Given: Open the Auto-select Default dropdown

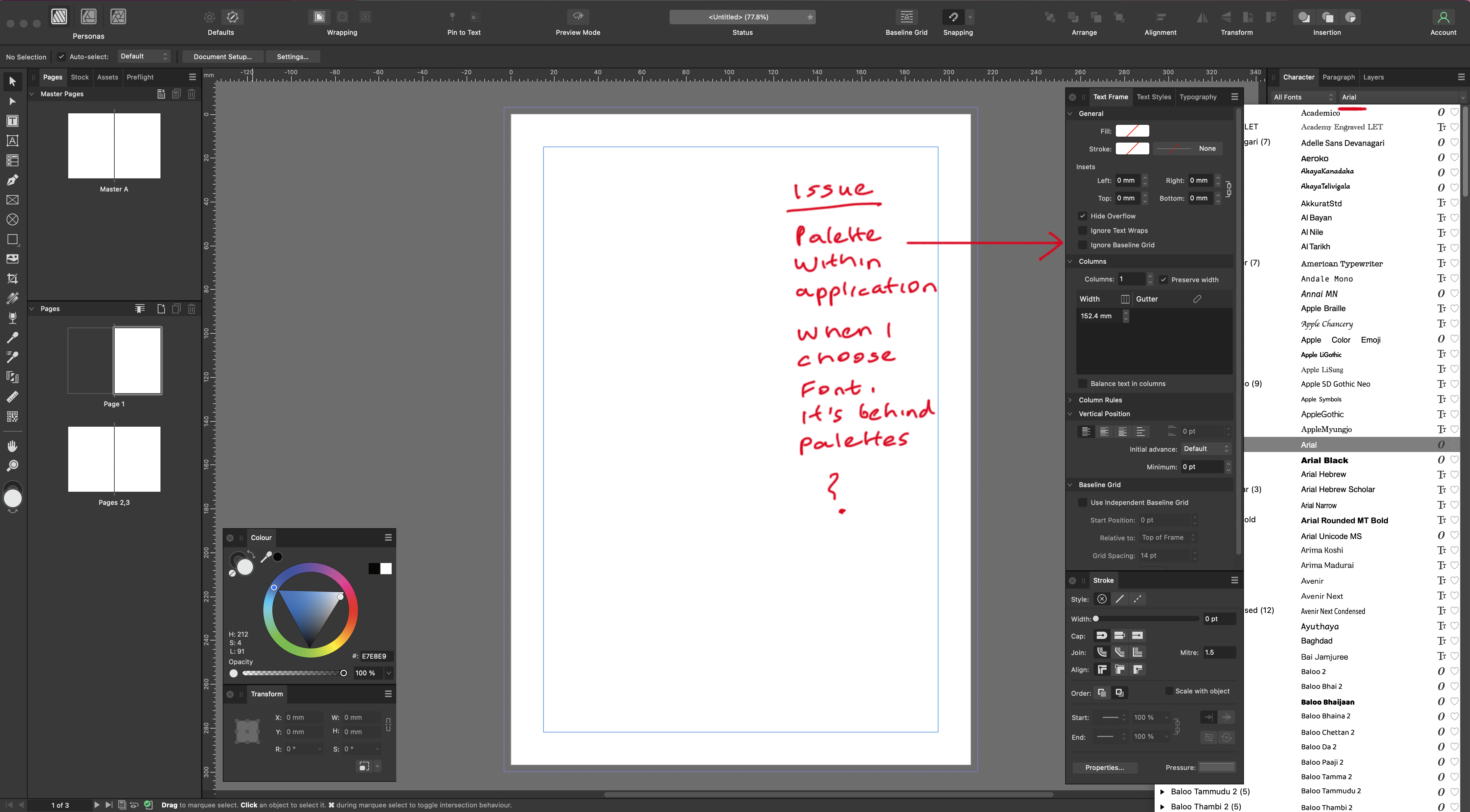Looking at the screenshot, I should 144,56.
